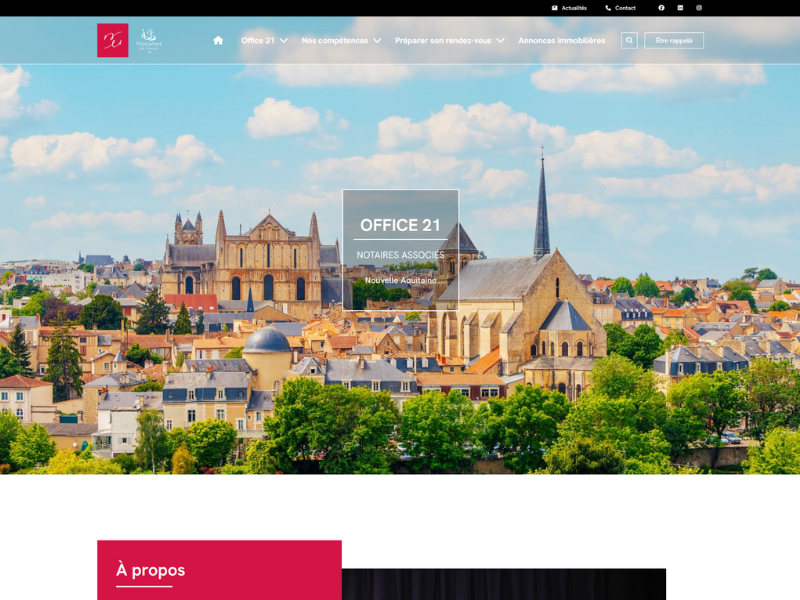This screenshot has height=600, width=800.
Task: Click the À propos heading
Action: 151,570
